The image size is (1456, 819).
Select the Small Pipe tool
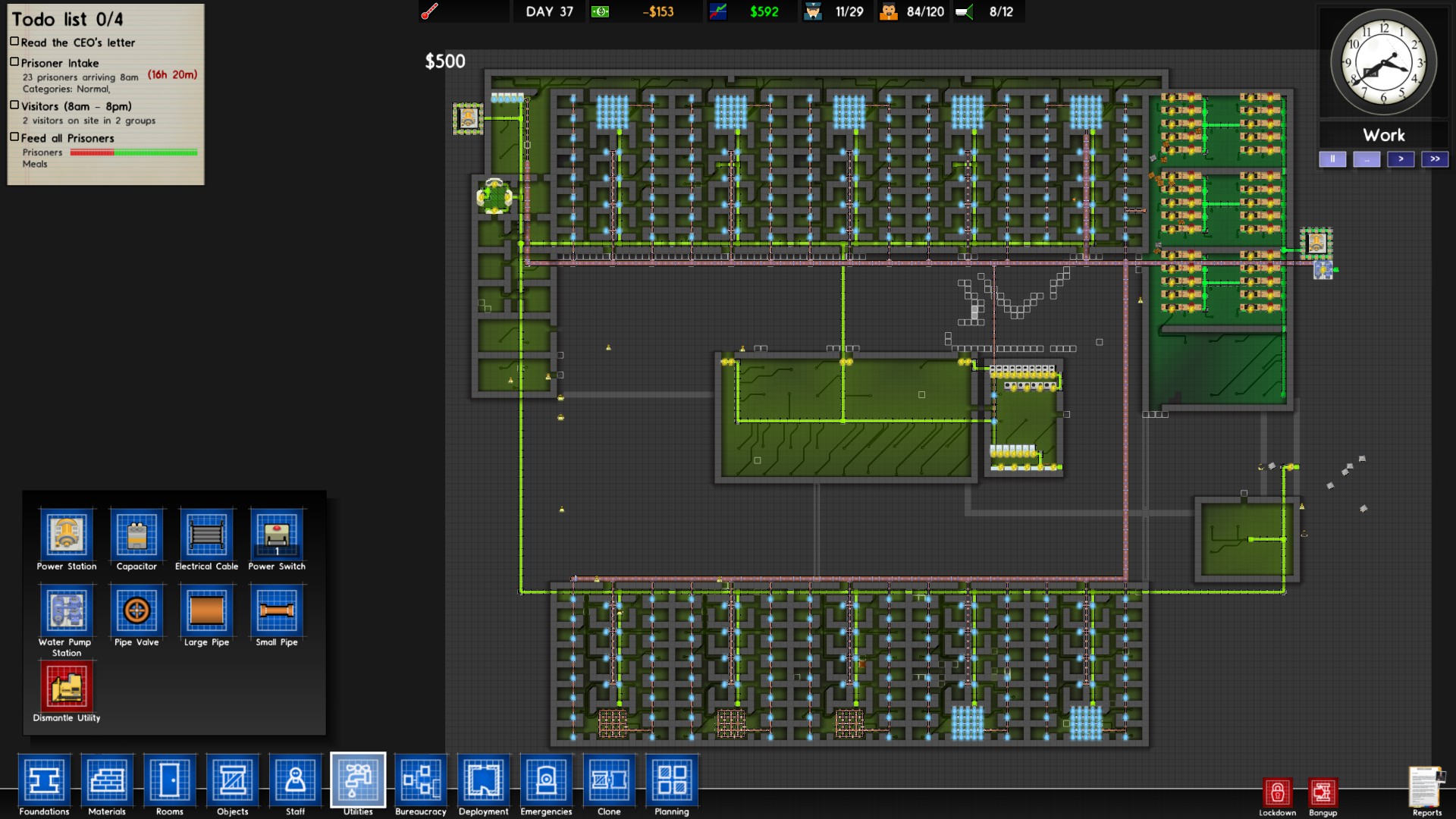(x=276, y=610)
